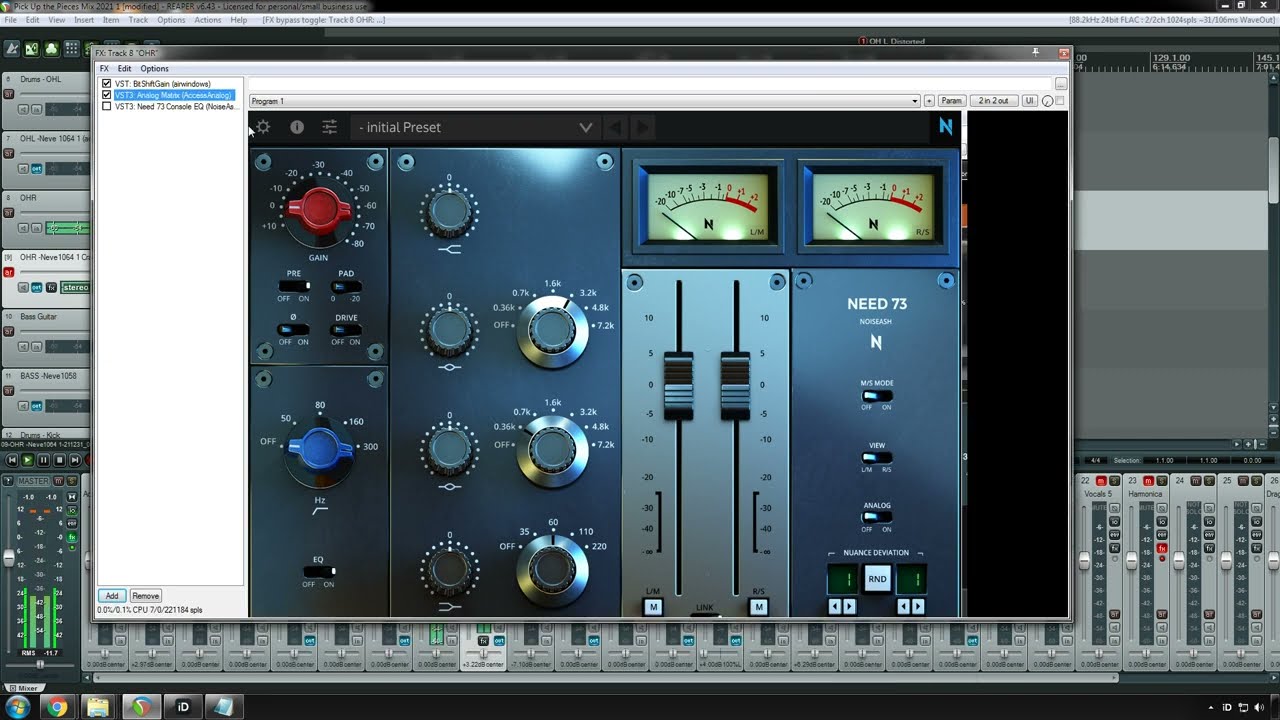This screenshot has height=720, width=1280.
Task: Open the Insert menu
Action: pyautogui.click(x=84, y=20)
